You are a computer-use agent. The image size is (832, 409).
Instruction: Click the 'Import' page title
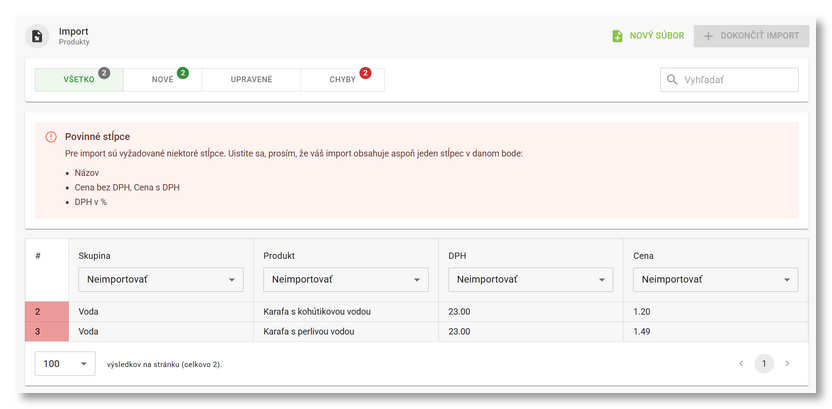(x=74, y=32)
